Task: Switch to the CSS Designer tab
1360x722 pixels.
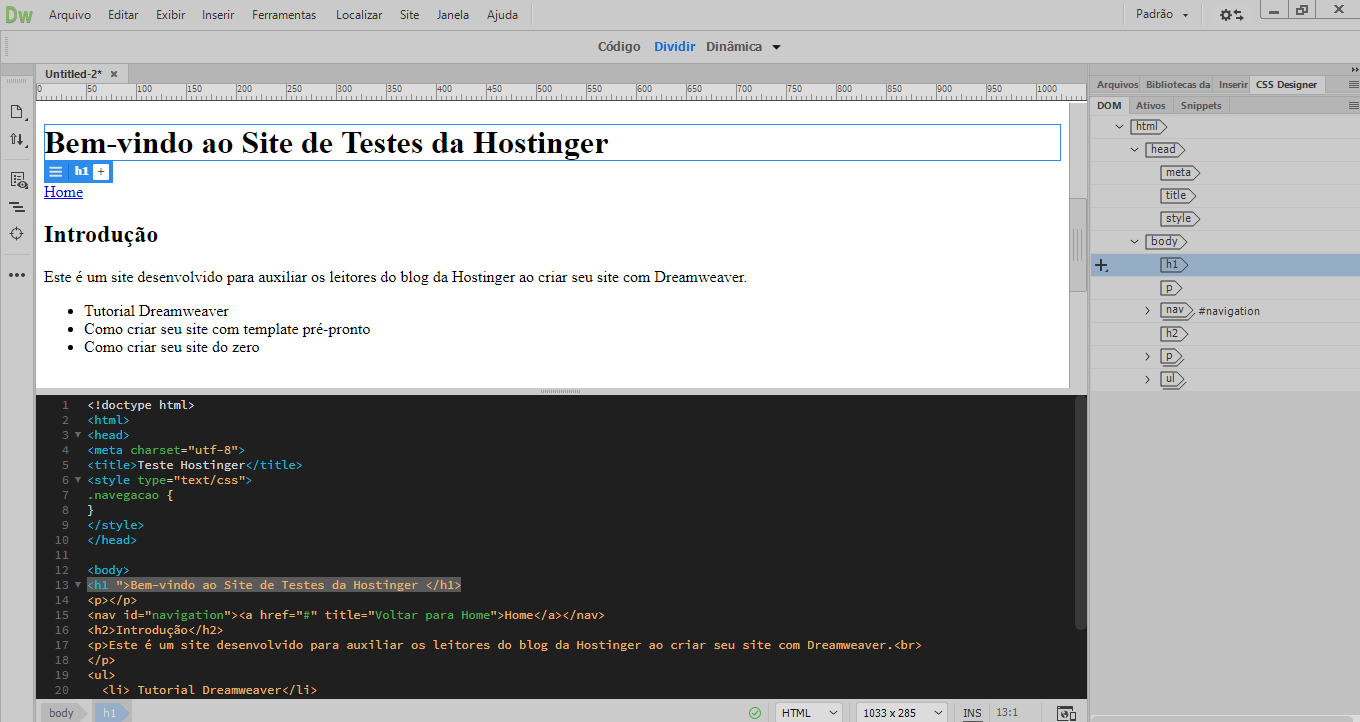Action: coord(1287,85)
